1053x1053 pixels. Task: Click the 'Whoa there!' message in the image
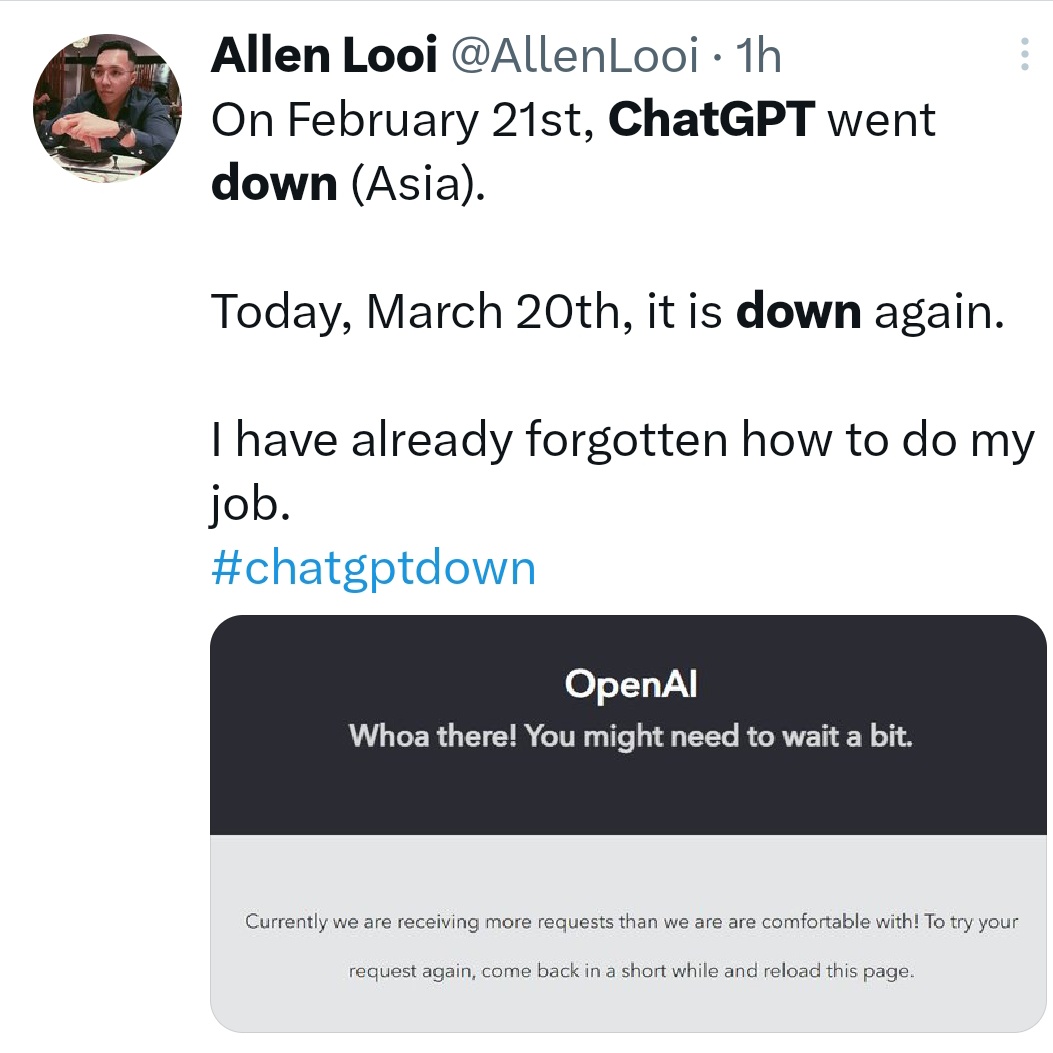tap(434, 737)
